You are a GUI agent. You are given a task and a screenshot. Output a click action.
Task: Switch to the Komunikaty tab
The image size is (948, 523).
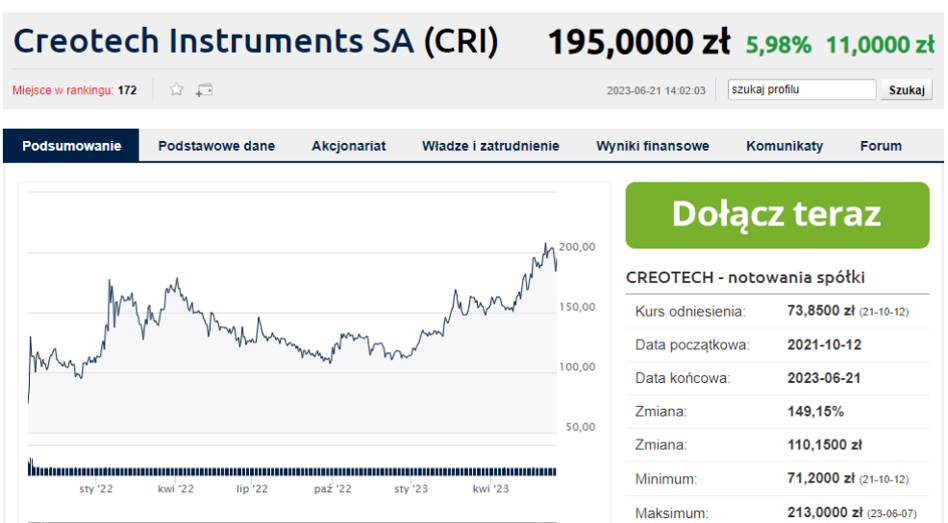784,146
